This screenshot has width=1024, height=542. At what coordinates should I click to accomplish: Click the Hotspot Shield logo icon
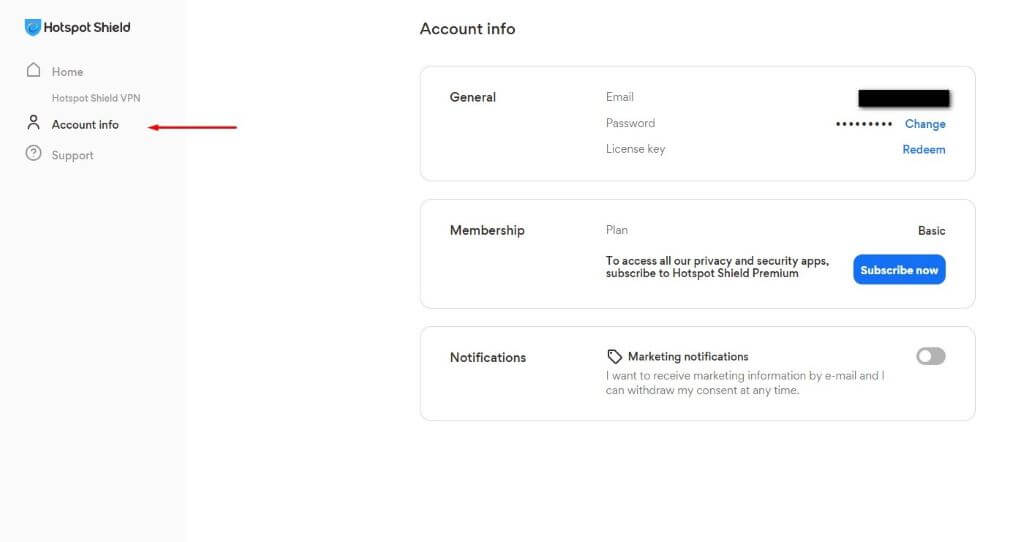tap(33, 28)
